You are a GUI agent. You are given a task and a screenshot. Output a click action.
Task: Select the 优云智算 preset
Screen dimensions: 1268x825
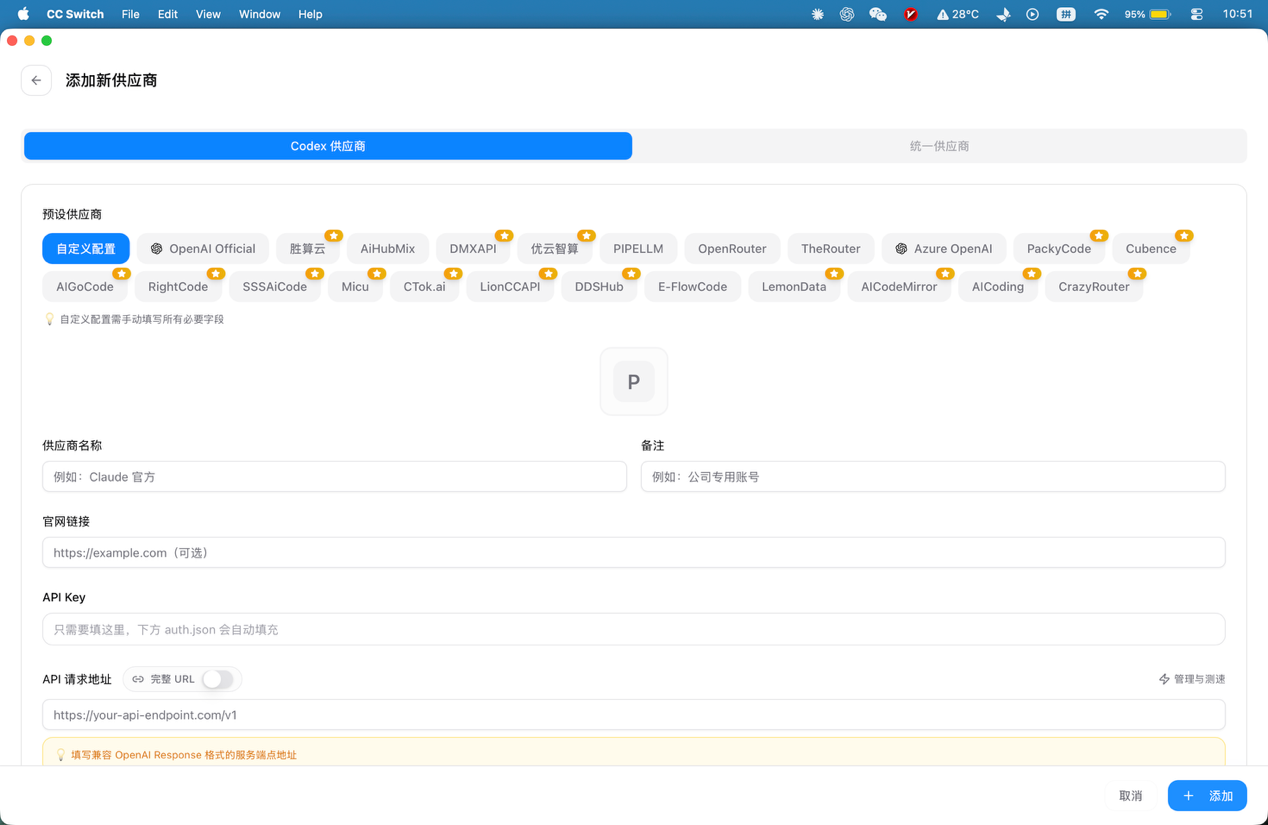coord(555,249)
